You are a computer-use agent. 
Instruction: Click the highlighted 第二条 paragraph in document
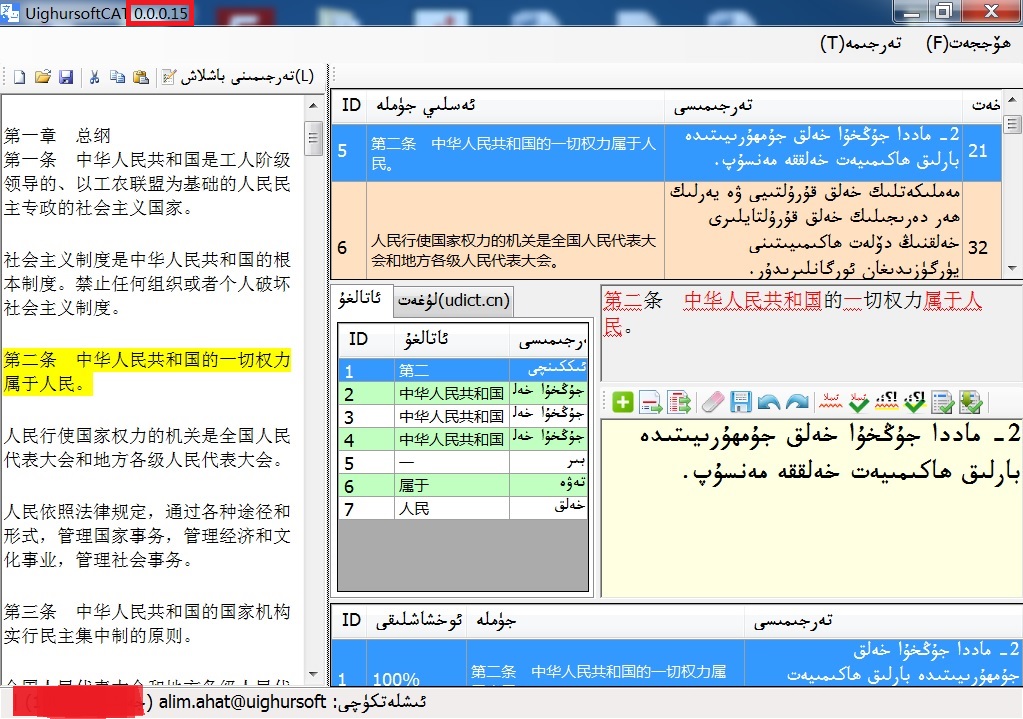(147, 371)
